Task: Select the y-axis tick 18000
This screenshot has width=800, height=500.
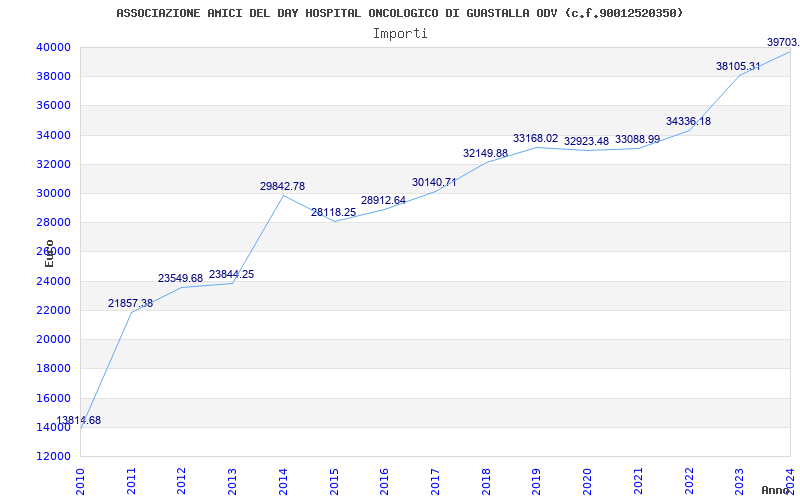Action: pyautogui.click(x=53, y=368)
